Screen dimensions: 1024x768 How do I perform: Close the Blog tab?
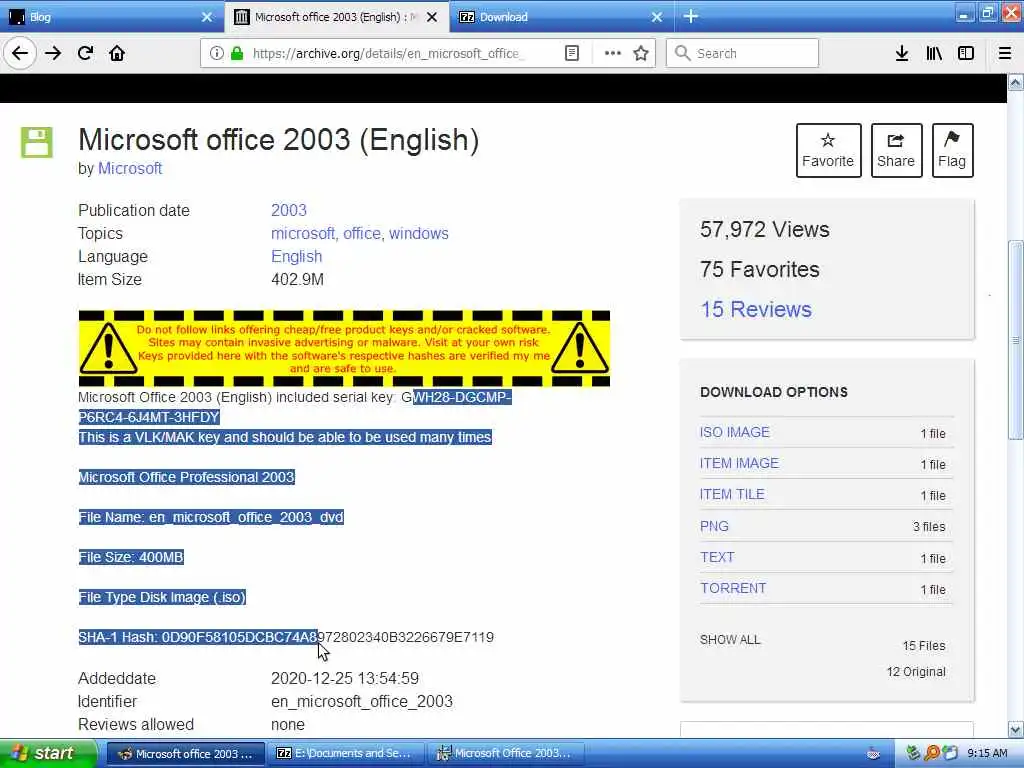tap(207, 17)
